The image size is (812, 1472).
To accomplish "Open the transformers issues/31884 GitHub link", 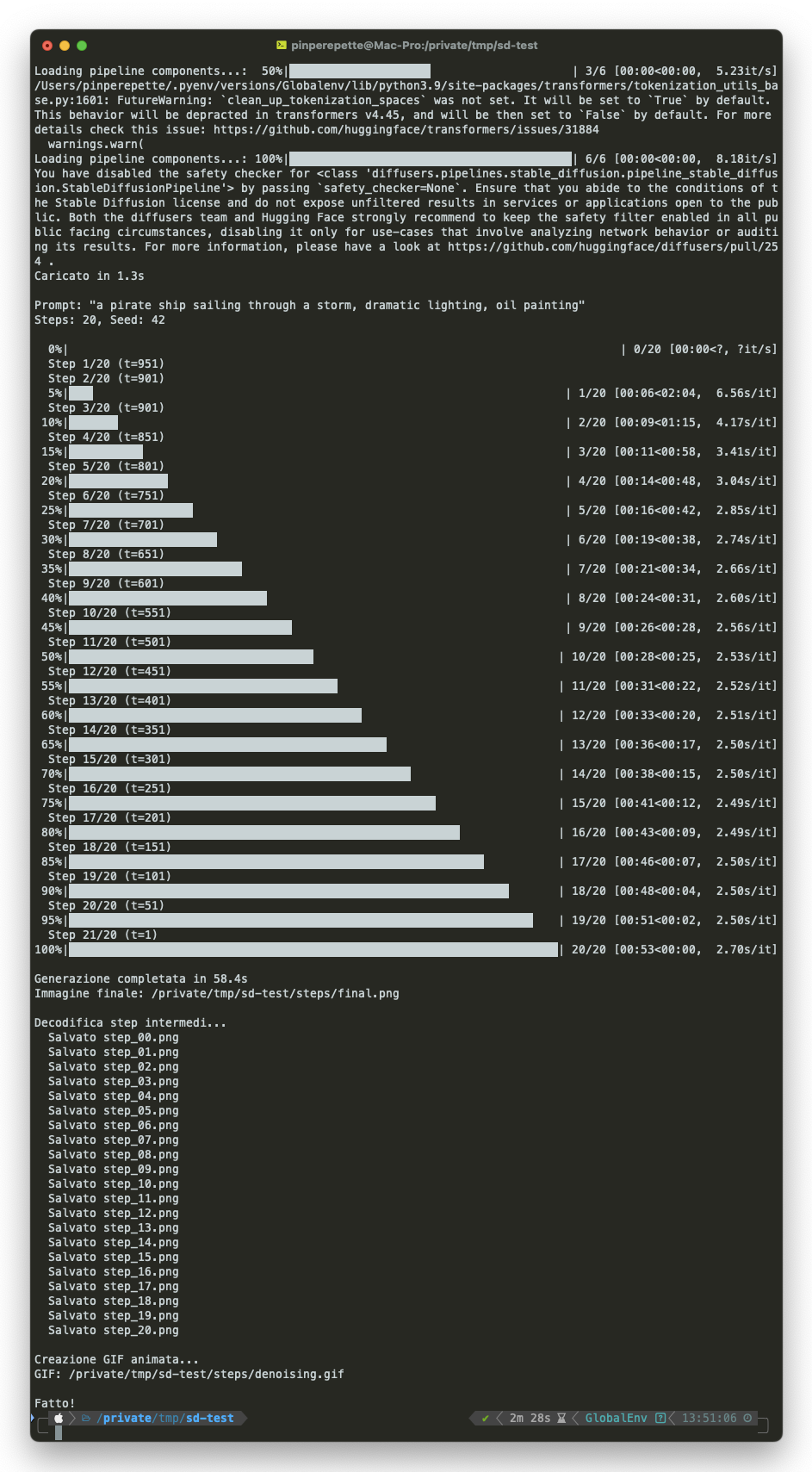I will point(406,129).
